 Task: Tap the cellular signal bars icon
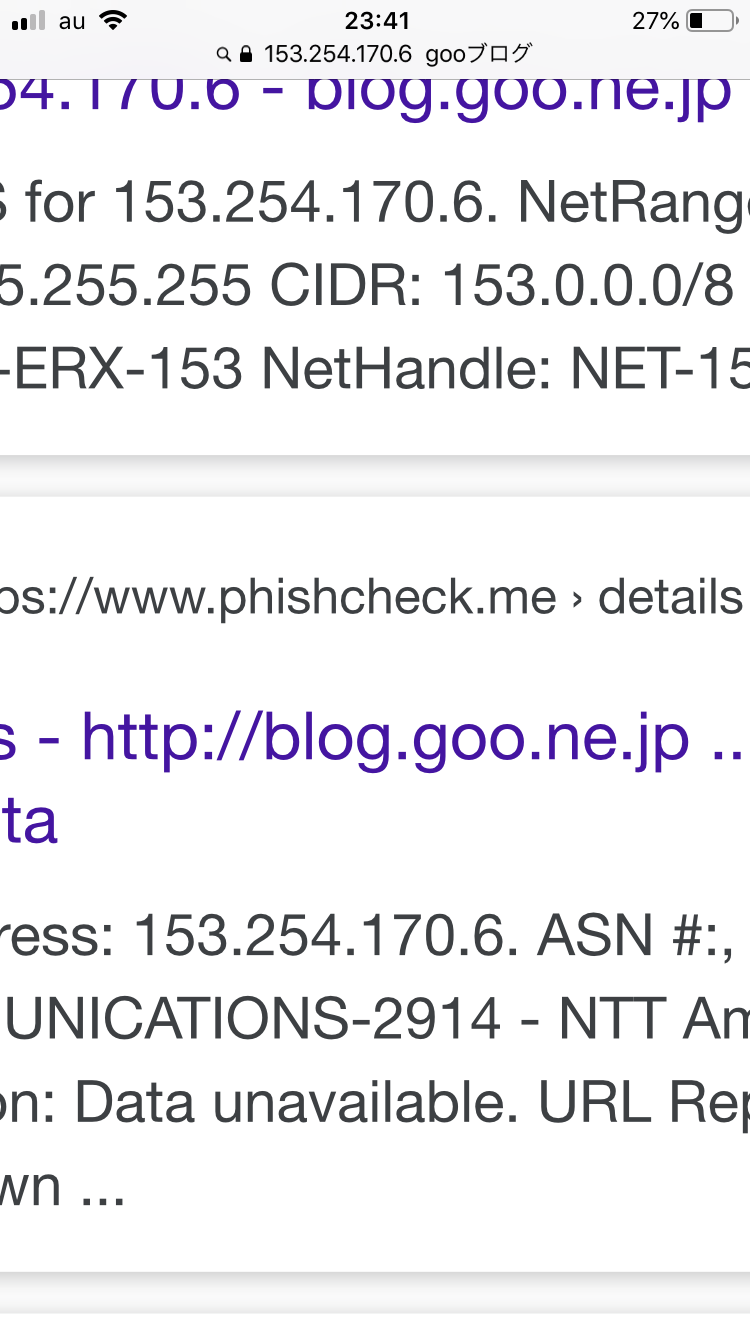click(29, 21)
